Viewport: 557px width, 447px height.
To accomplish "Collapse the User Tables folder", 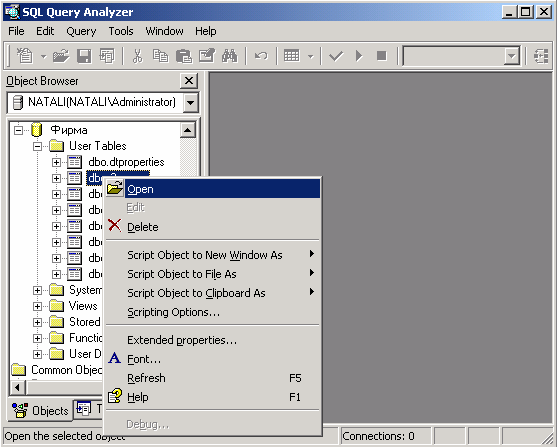I will (x=37, y=146).
